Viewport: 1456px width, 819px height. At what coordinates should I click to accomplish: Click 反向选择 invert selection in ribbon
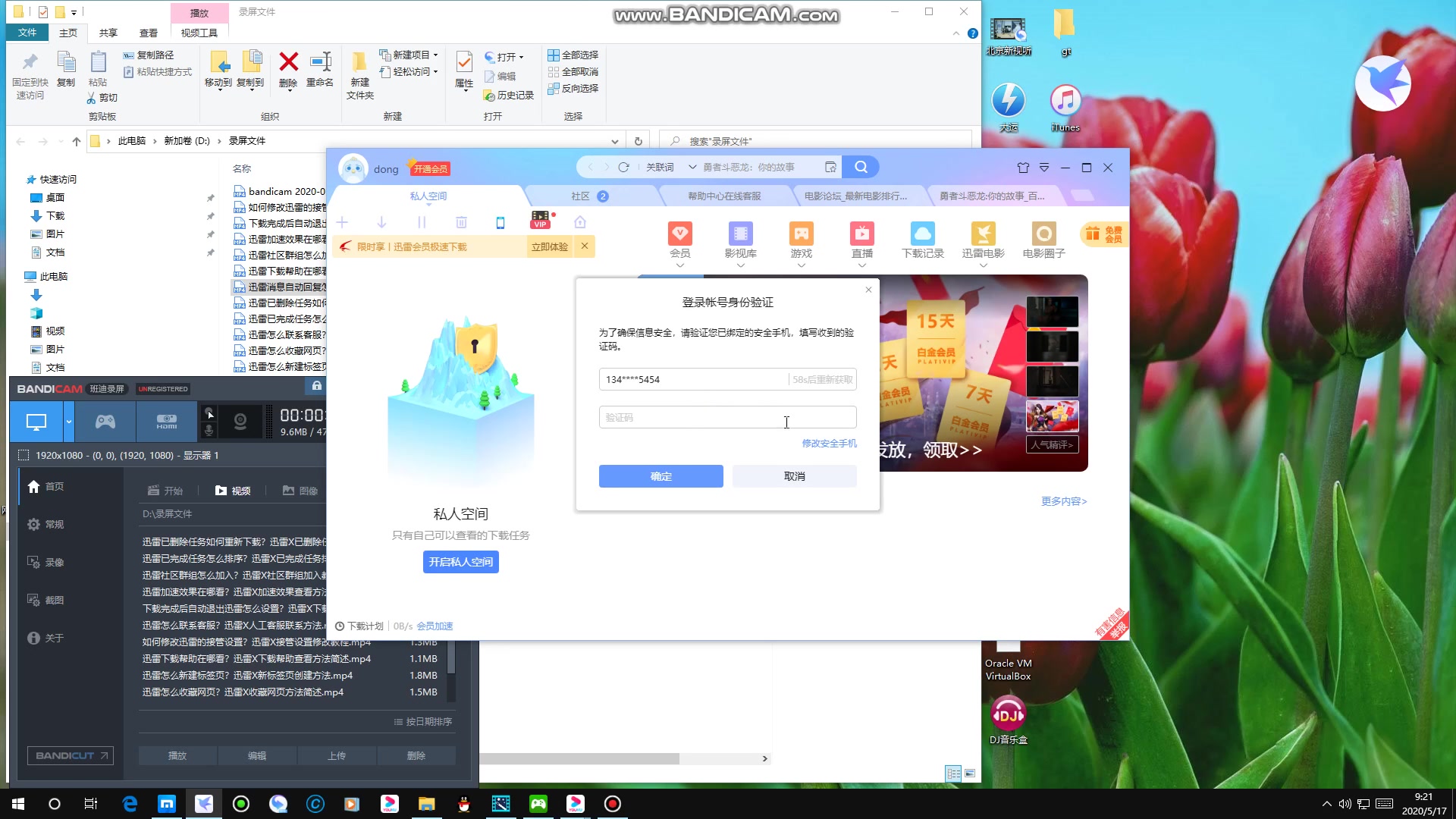[x=573, y=88]
